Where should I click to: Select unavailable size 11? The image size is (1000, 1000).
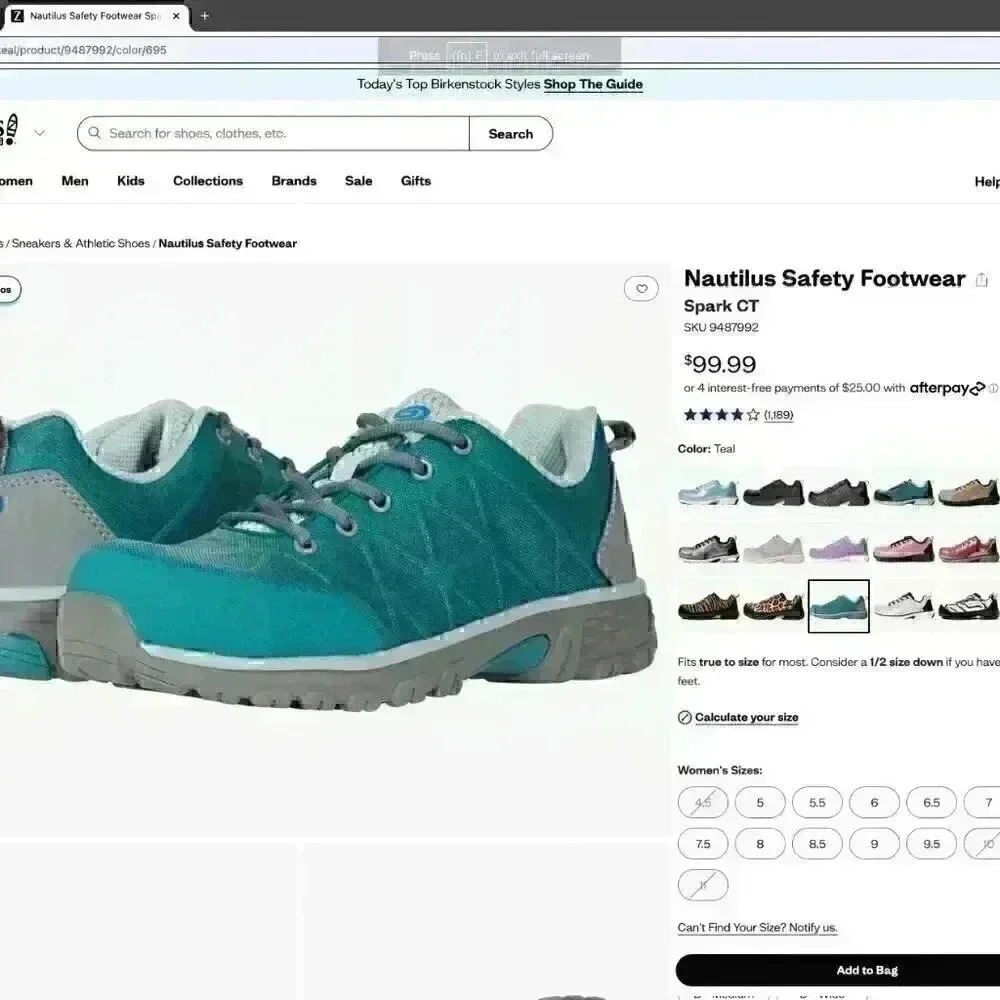point(703,885)
